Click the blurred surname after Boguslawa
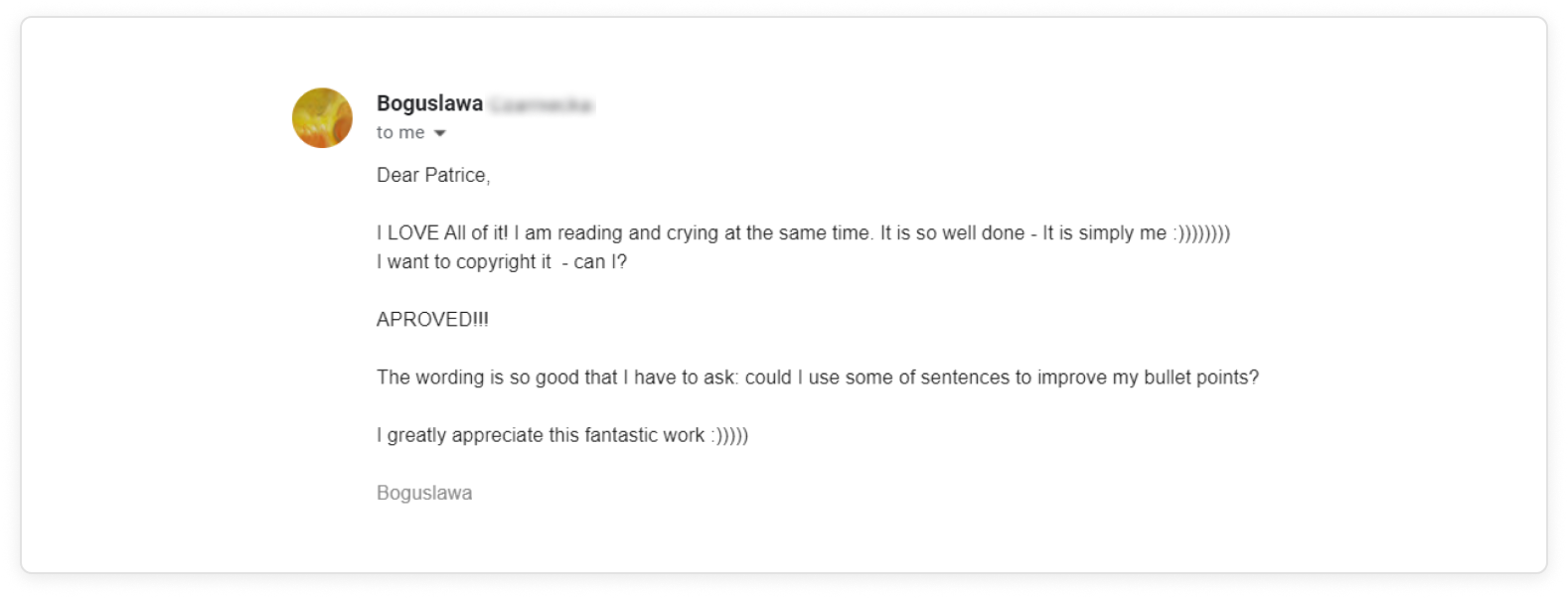The height and width of the screenshot is (598, 1568). tap(542, 104)
